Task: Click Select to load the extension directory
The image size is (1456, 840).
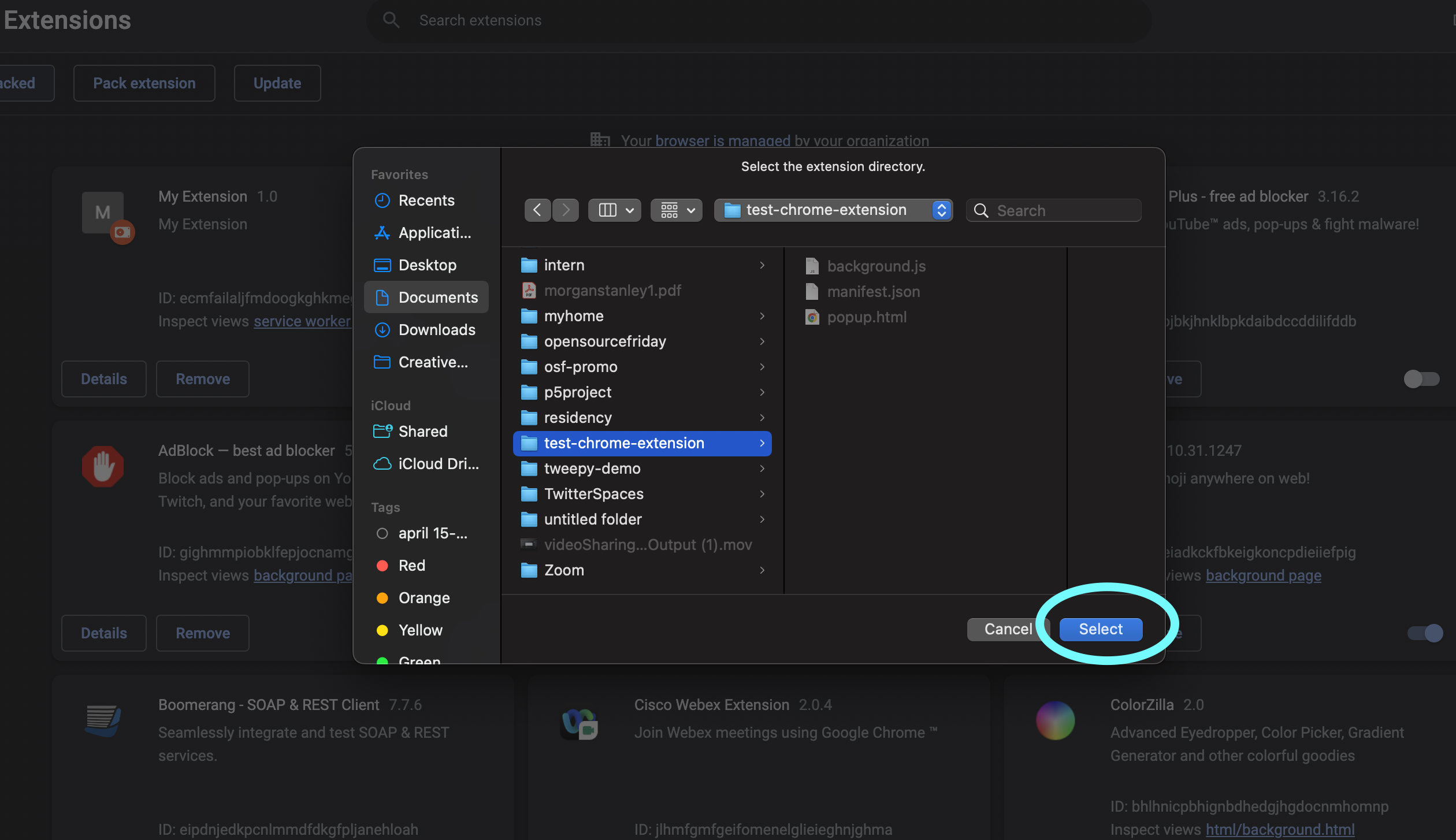Action: coord(1100,629)
